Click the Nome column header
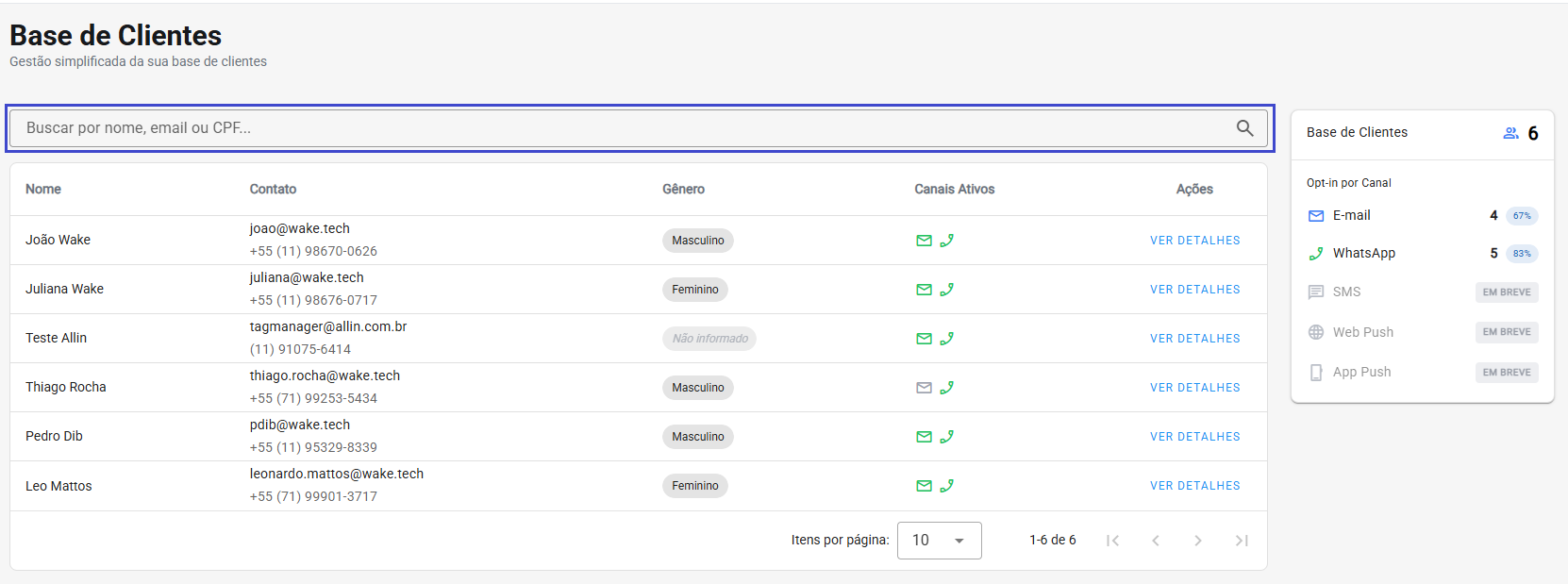This screenshot has height=584, width=1568. [x=43, y=190]
